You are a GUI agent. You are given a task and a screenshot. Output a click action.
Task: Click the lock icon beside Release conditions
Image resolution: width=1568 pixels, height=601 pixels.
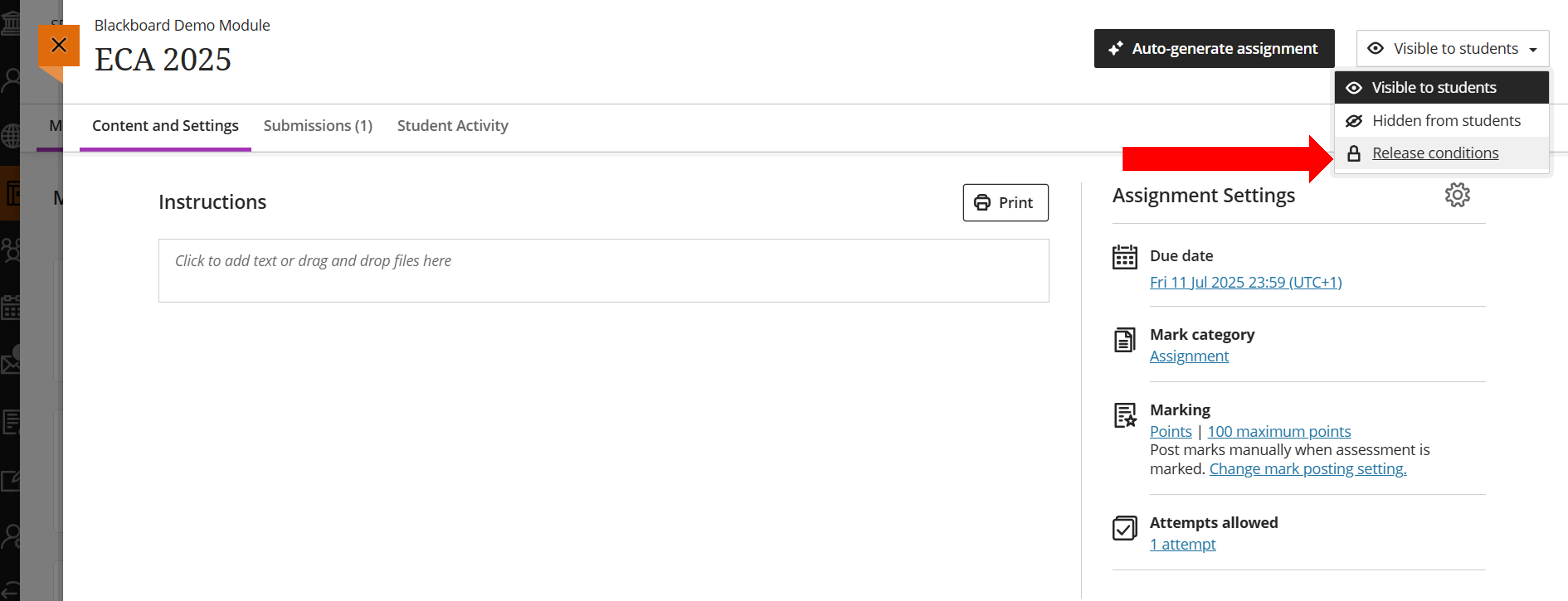pos(1353,153)
